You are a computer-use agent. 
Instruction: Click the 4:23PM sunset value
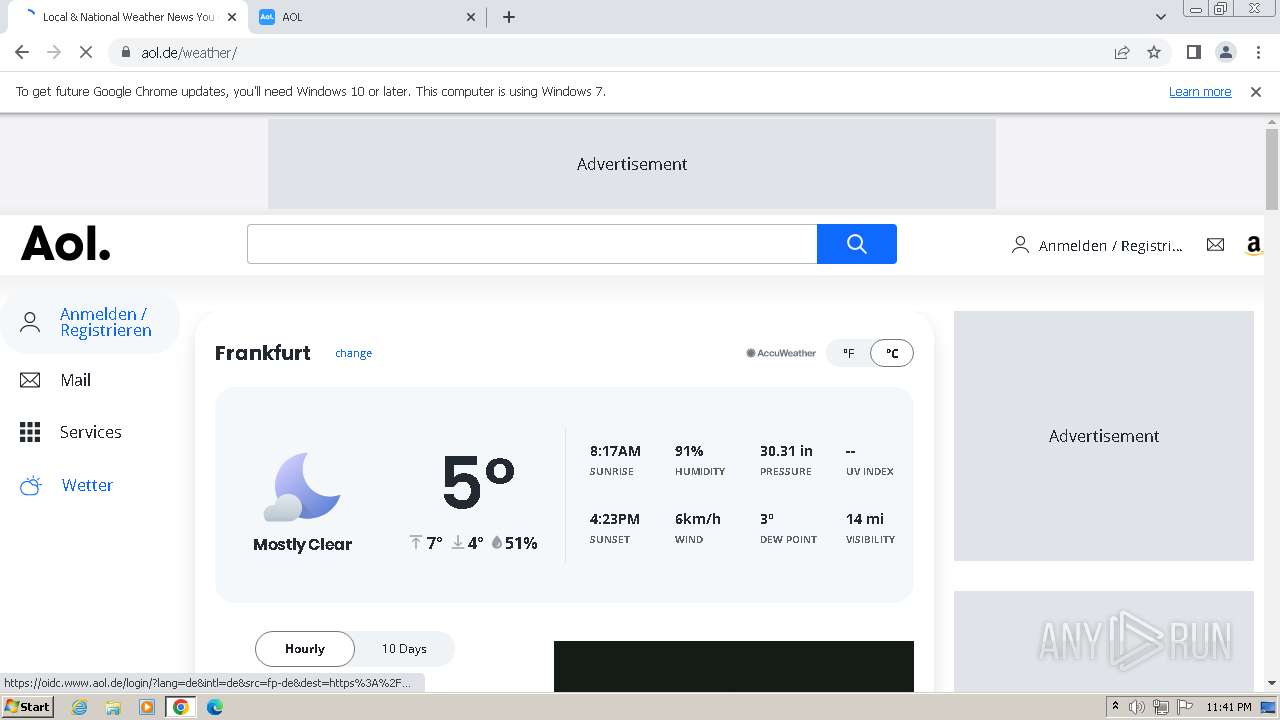614,519
